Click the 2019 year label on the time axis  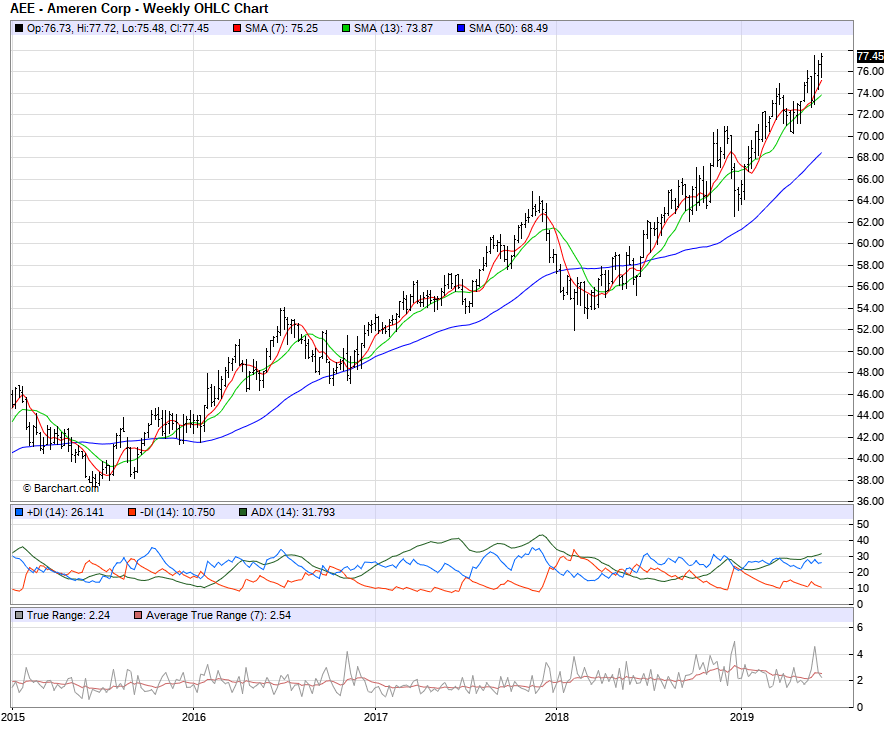[x=741, y=717]
